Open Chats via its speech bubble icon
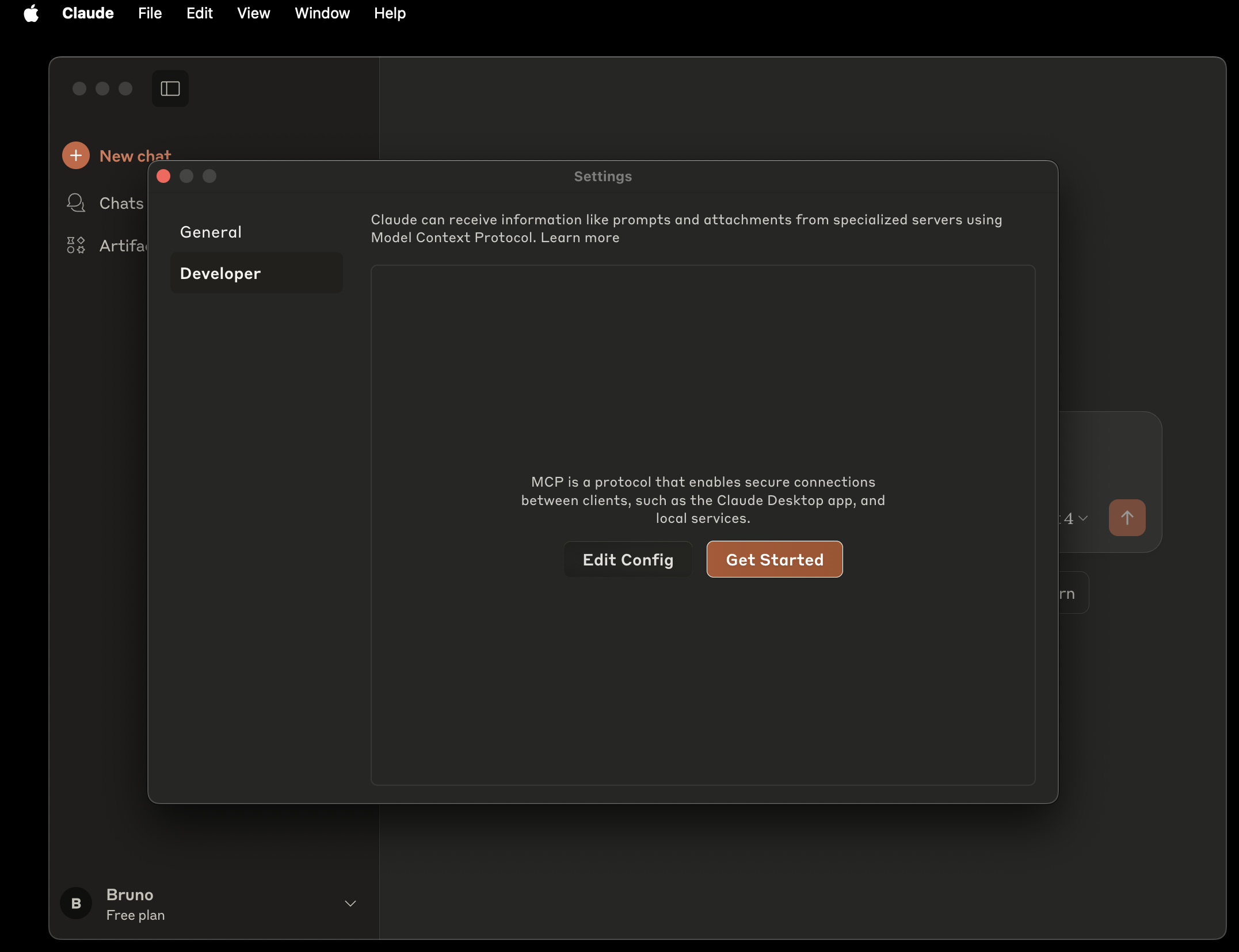This screenshot has height=952, width=1239. pyautogui.click(x=76, y=203)
